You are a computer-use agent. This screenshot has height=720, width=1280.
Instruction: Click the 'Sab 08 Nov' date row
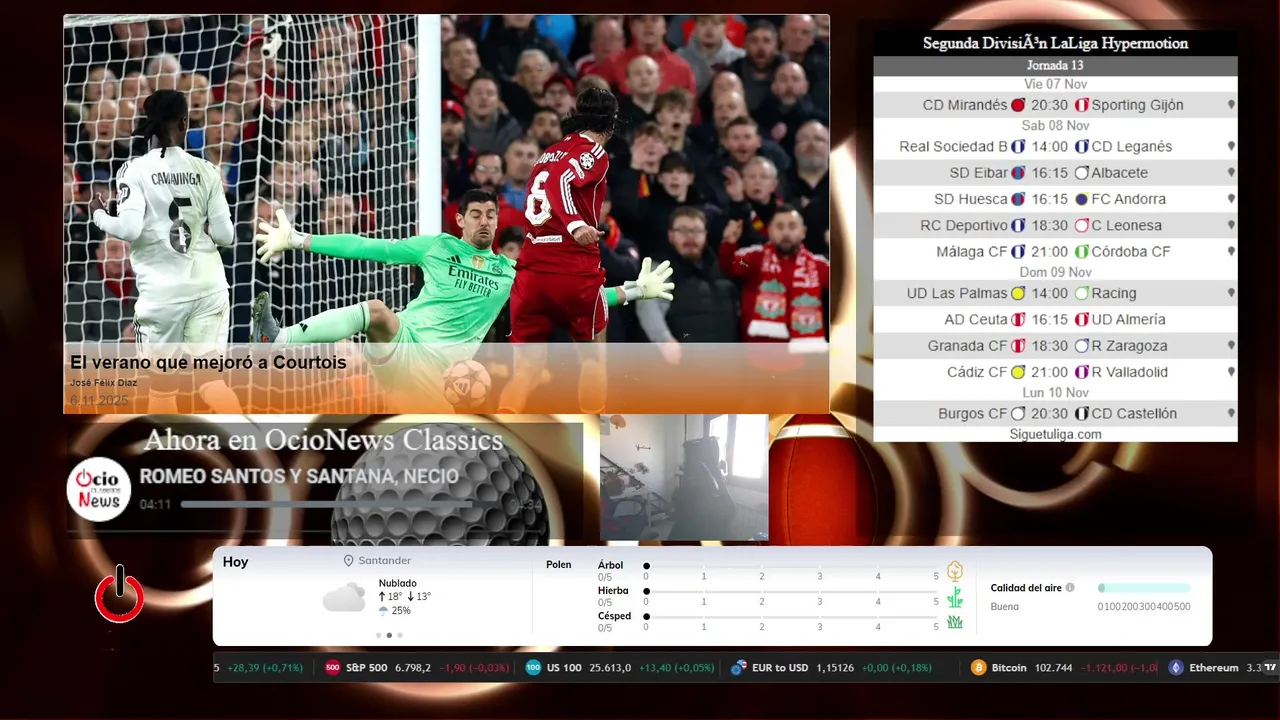1055,126
